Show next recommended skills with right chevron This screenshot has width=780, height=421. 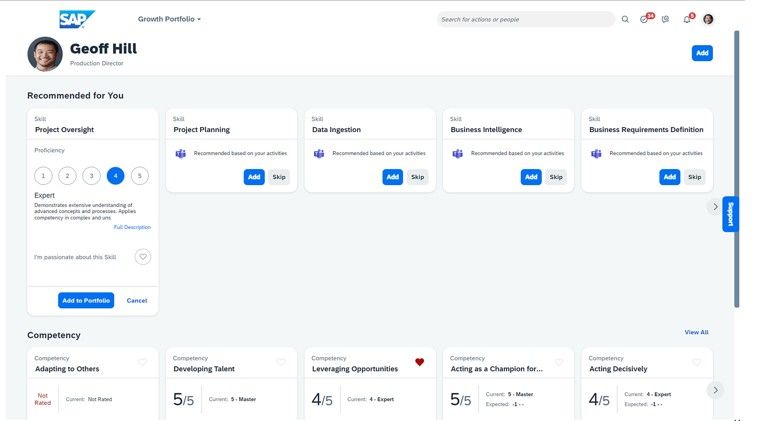pos(715,207)
